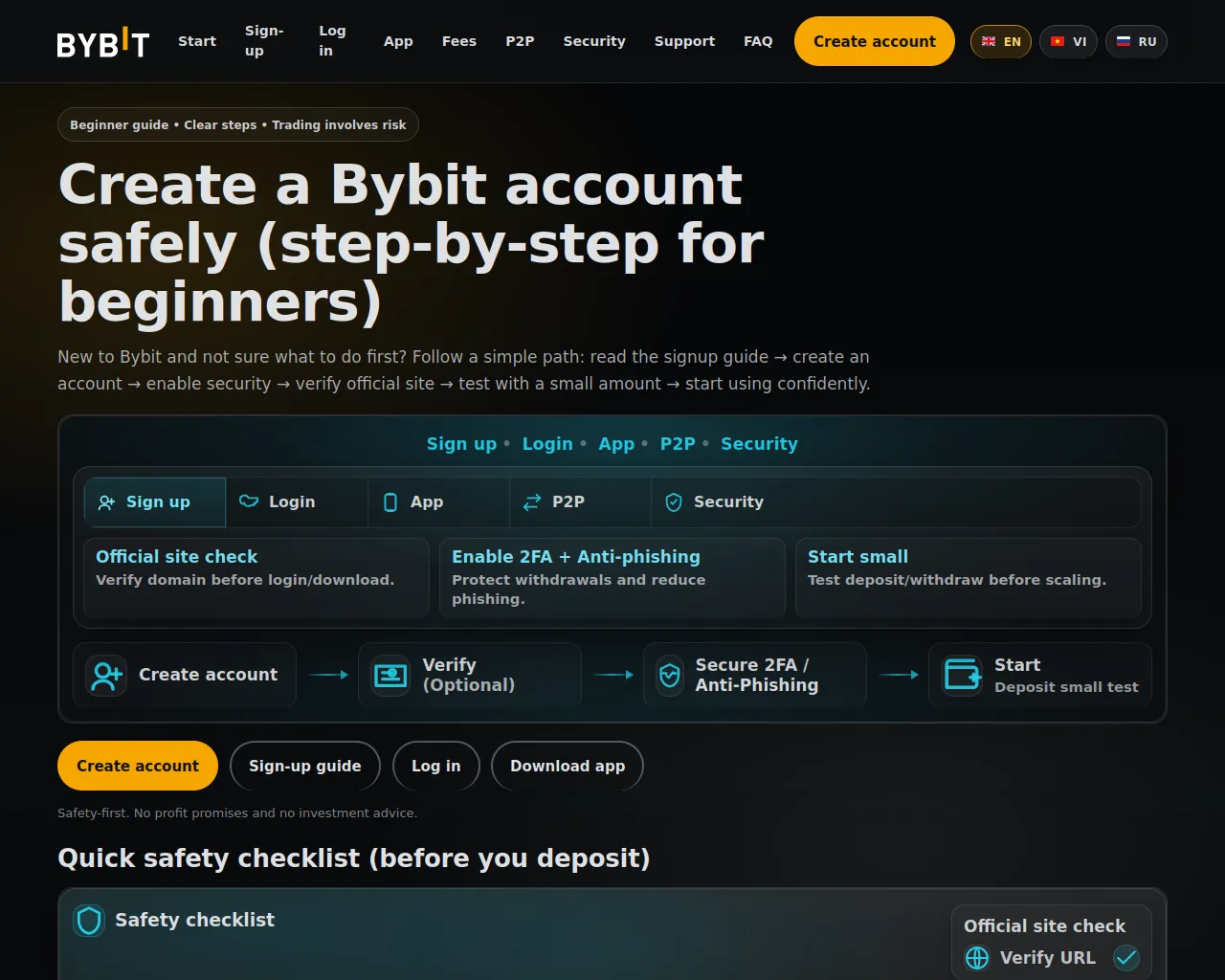Select the Sign up tab in panel
Image resolution: width=1225 pixels, height=980 pixels.
tap(155, 502)
